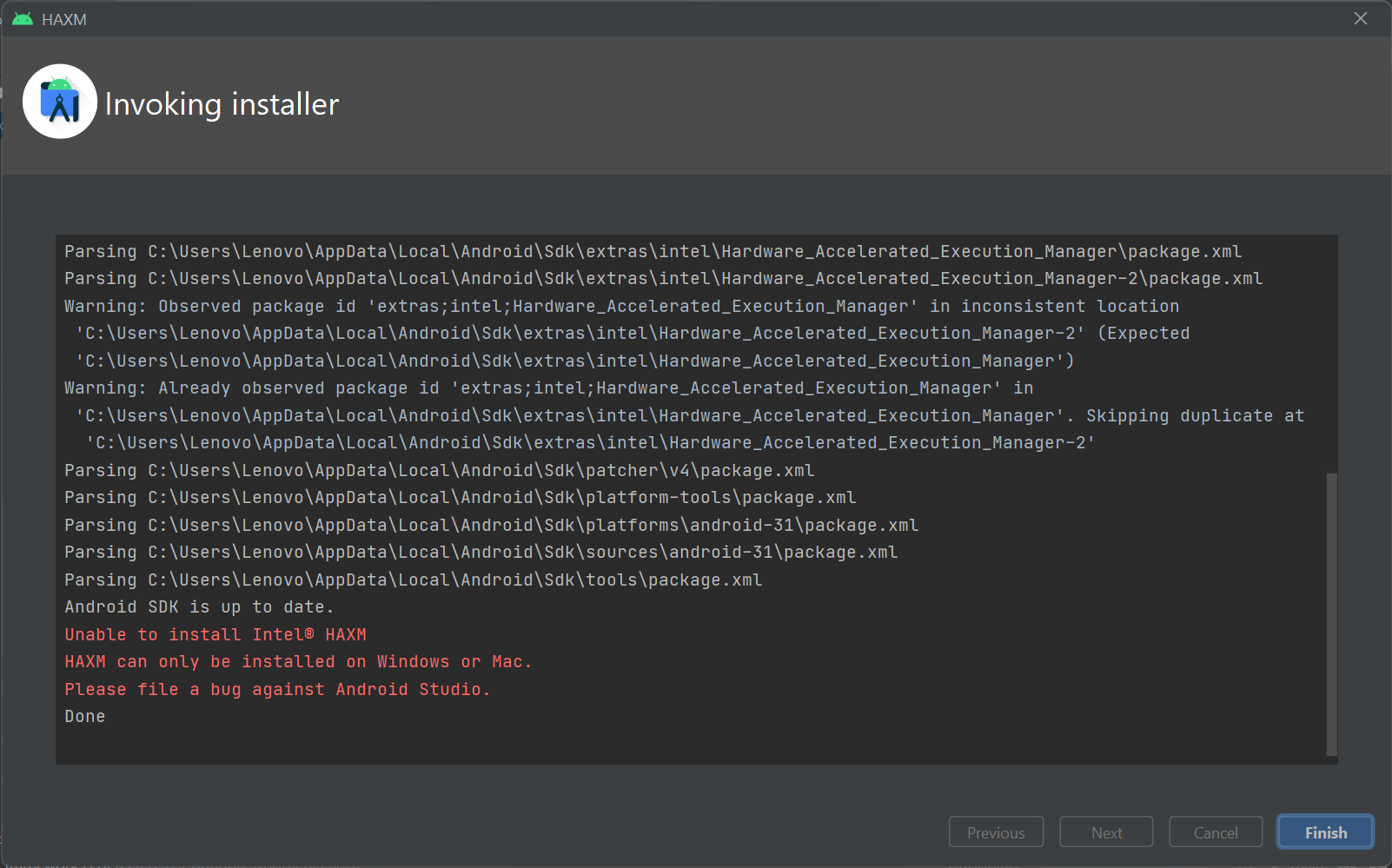The image size is (1392, 868).
Task: Click the HAXM window title text
Action: pos(64,19)
